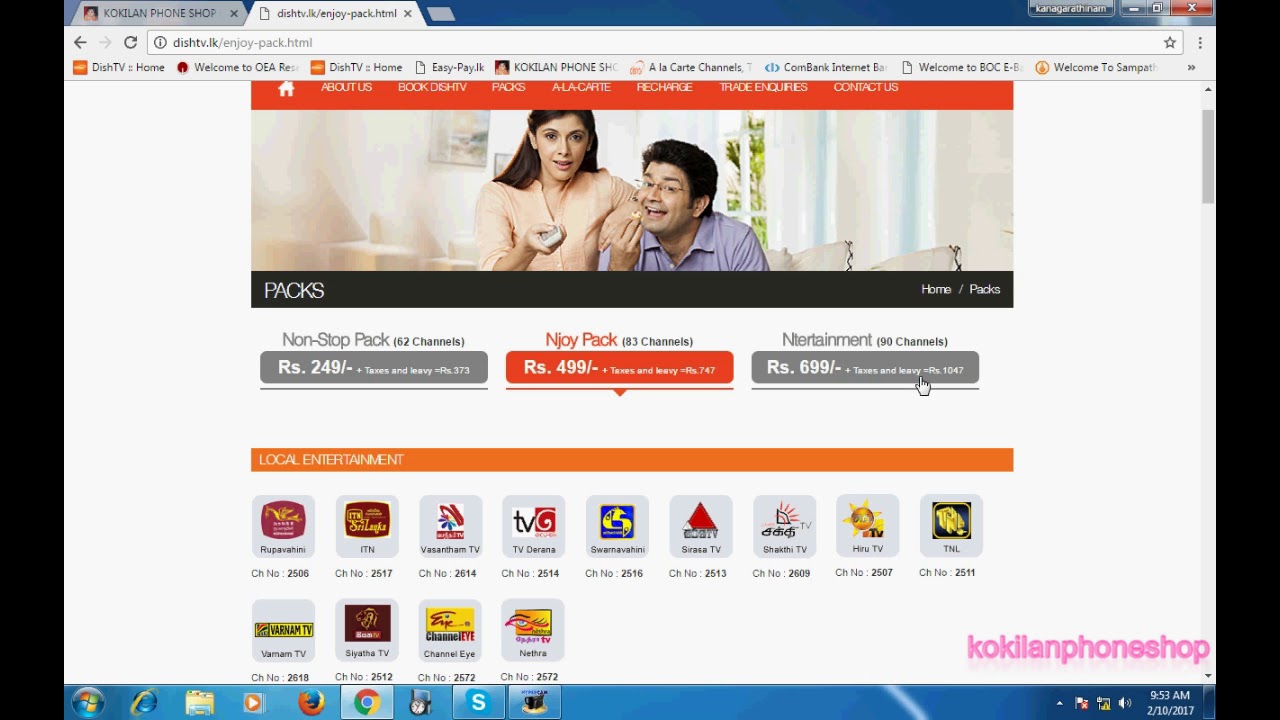Image resolution: width=1280 pixels, height=720 pixels.
Task: Click the volume icon in system tray
Action: pyautogui.click(x=1125, y=703)
